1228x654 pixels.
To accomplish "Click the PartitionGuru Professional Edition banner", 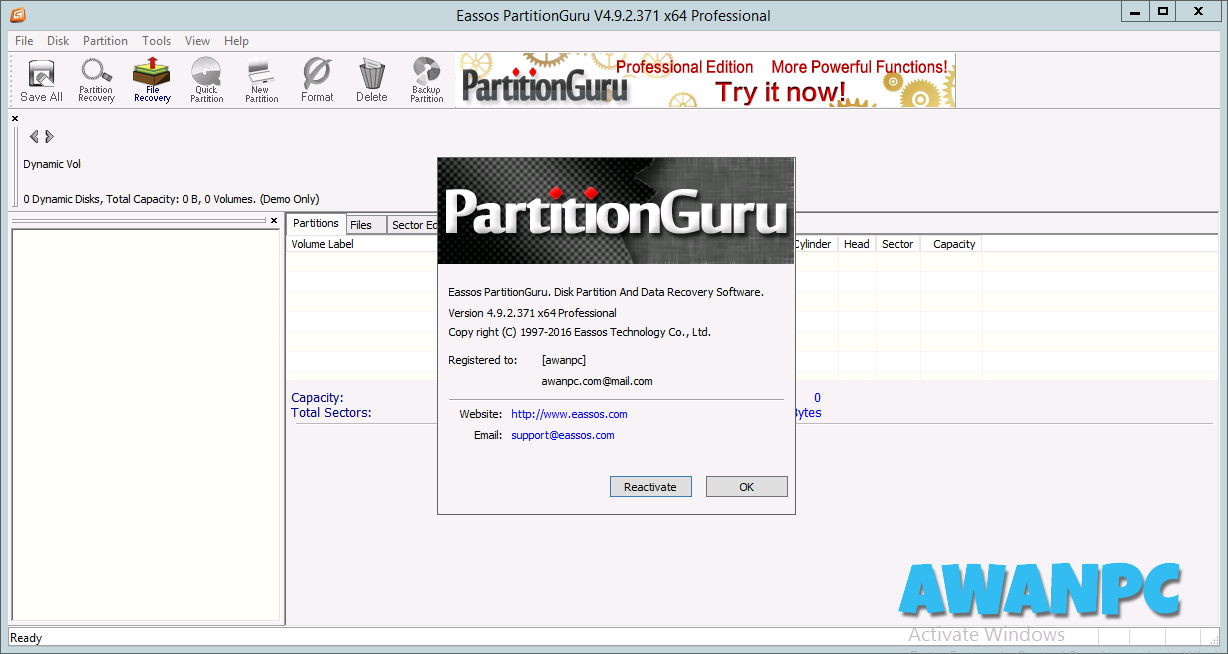I will (707, 80).
